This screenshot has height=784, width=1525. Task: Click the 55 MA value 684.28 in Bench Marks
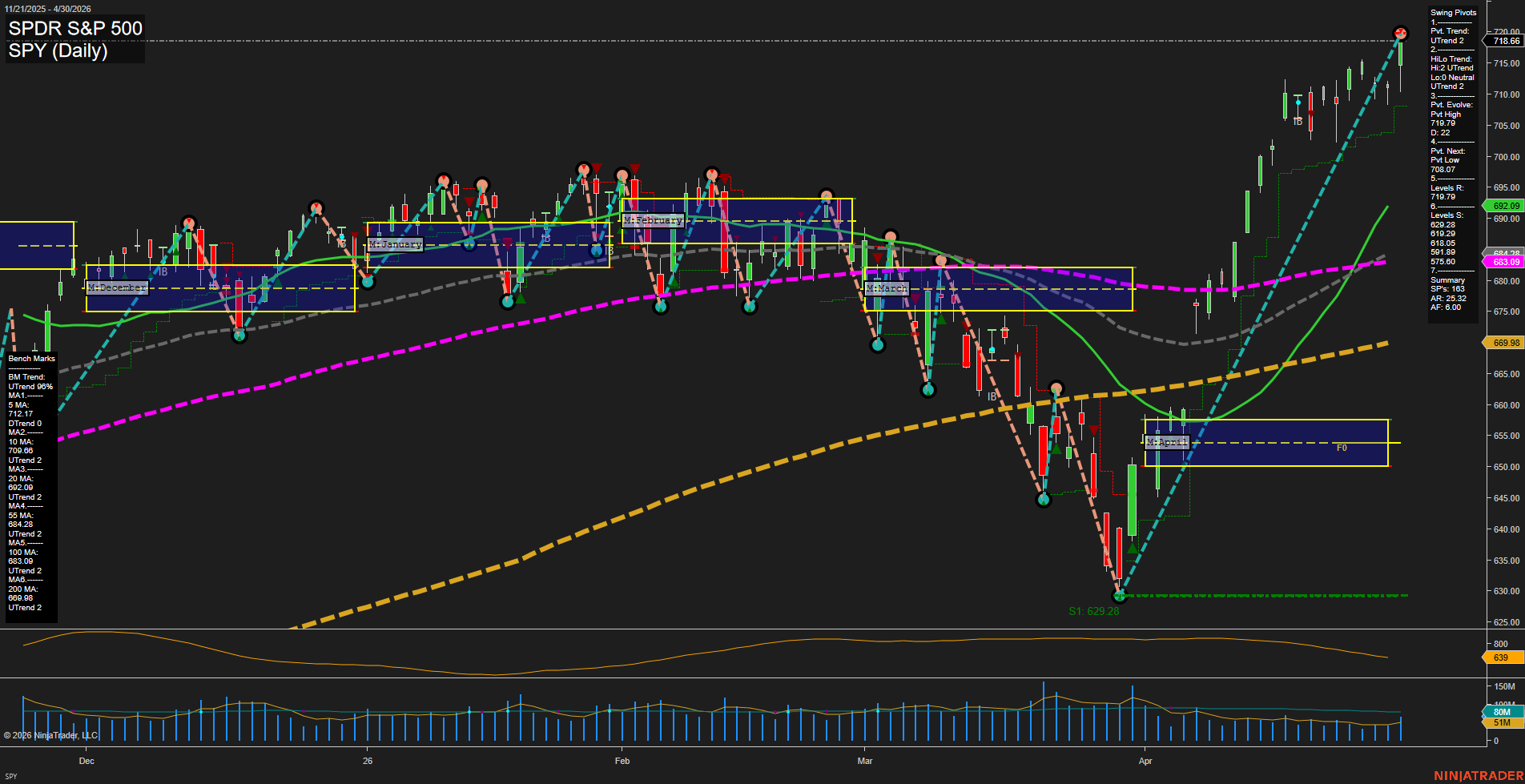coord(21,525)
